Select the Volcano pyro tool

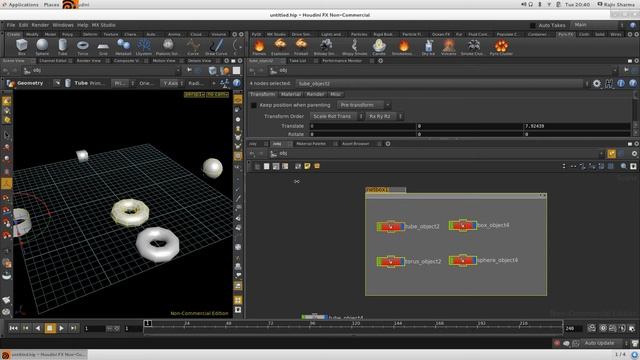pos(449,47)
